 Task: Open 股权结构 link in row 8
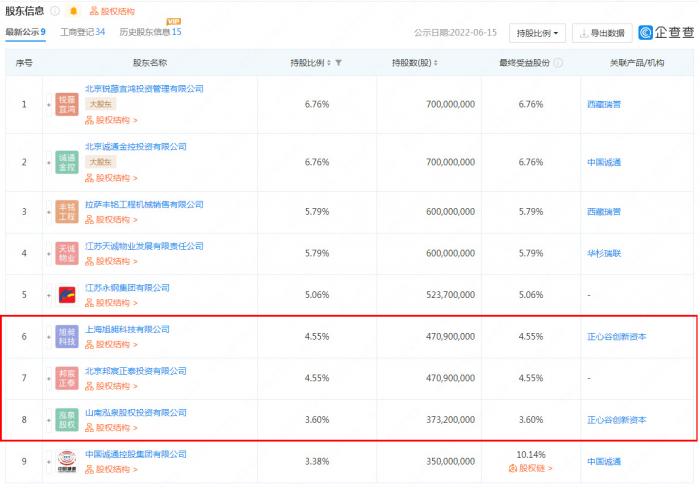click(x=112, y=428)
